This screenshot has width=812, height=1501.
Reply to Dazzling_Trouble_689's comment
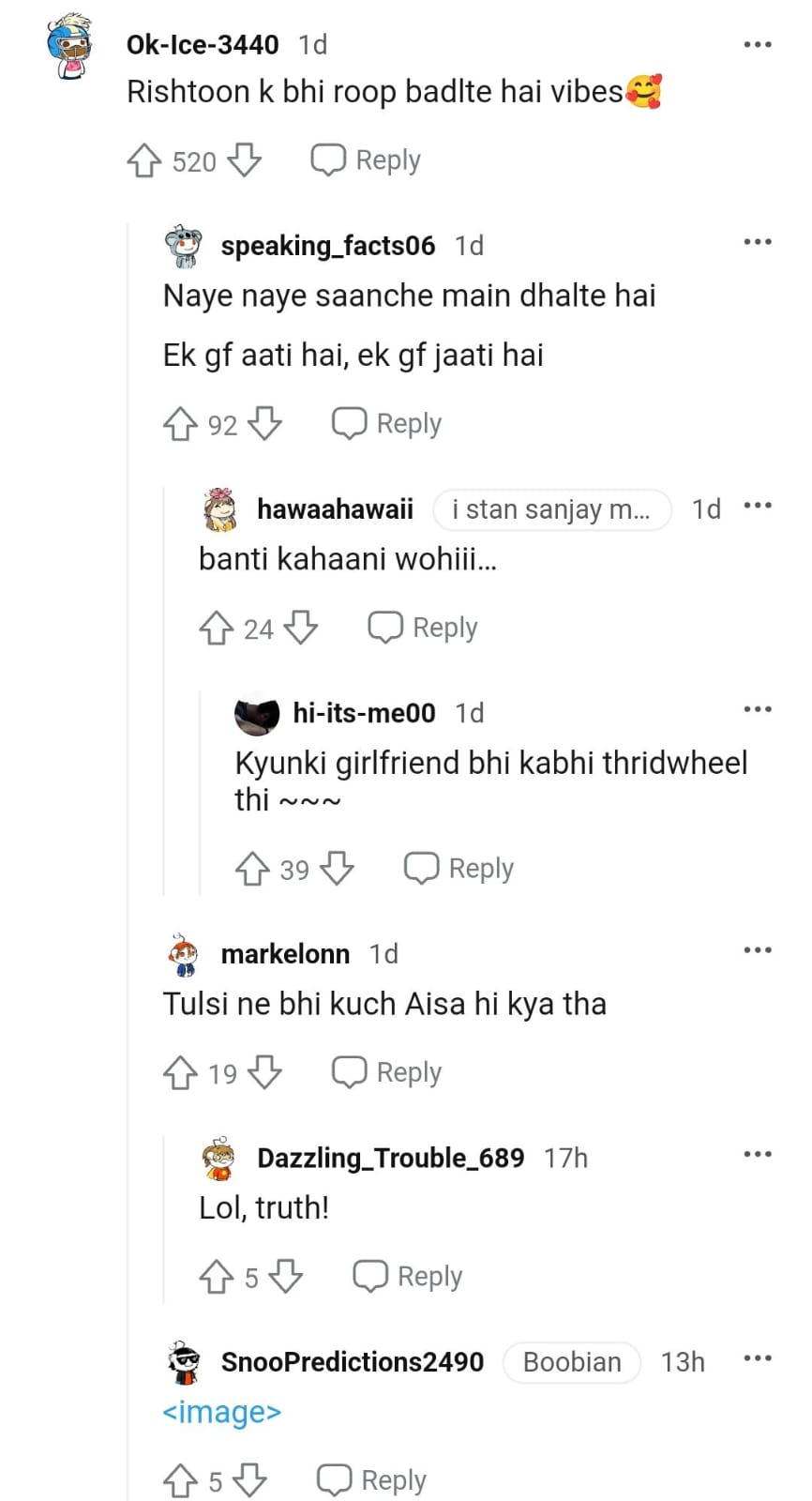(408, 1277)
